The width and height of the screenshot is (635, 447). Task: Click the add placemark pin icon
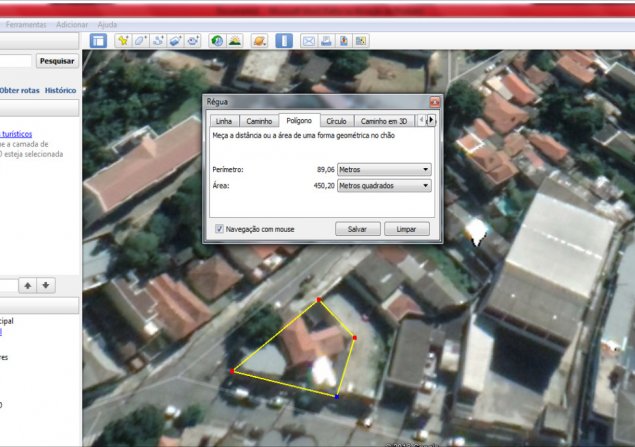tap(123, 41)
